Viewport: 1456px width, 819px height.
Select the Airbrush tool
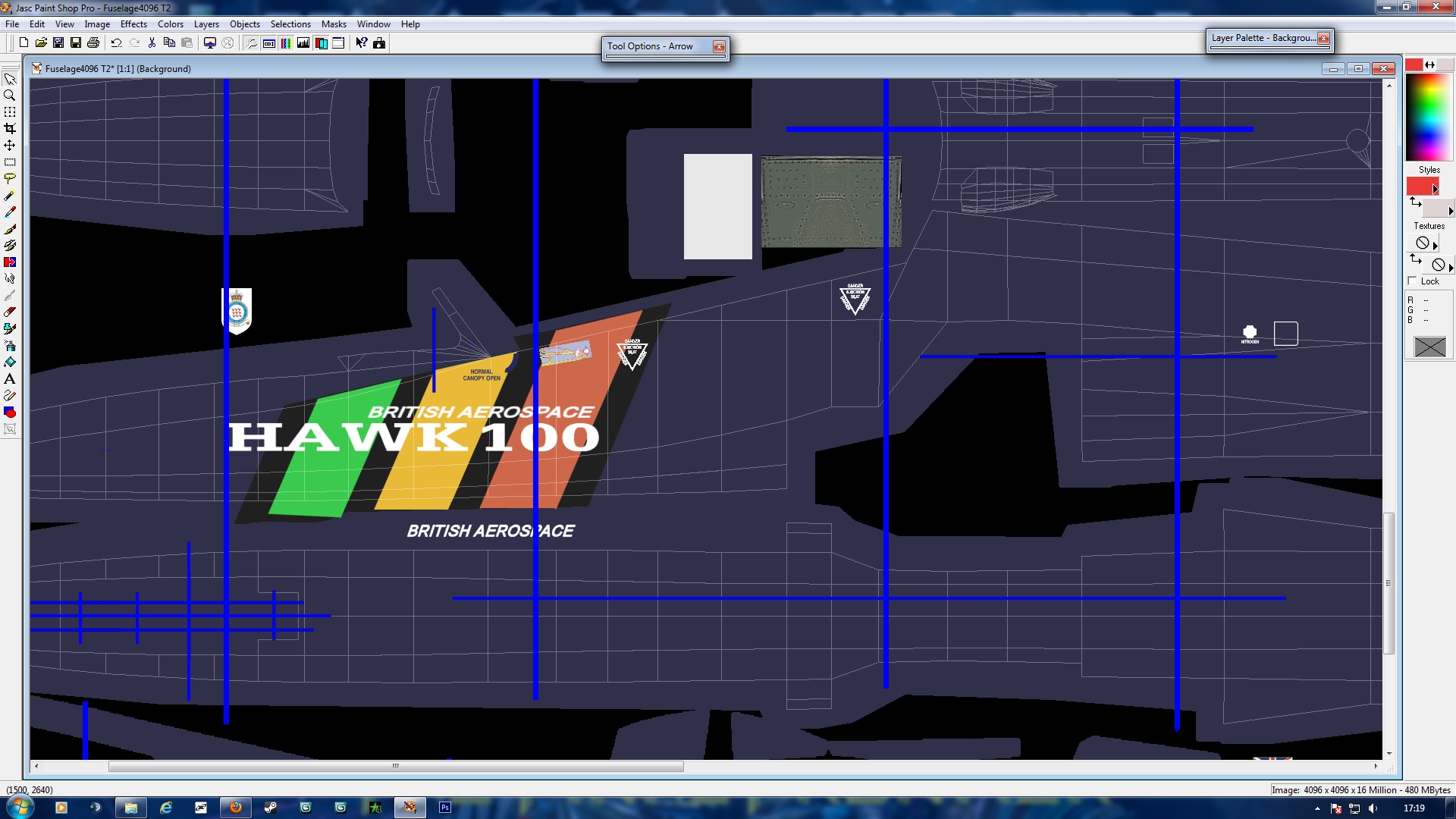tap(10, 346)
